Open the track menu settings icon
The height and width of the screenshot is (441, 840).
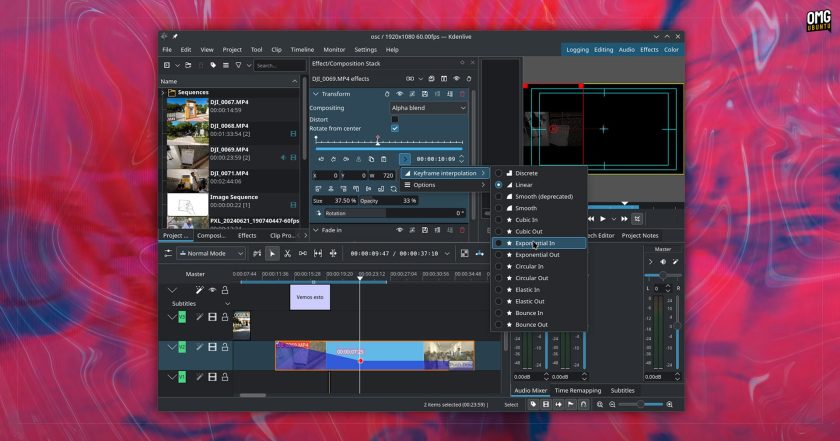[x=168, y=253]
